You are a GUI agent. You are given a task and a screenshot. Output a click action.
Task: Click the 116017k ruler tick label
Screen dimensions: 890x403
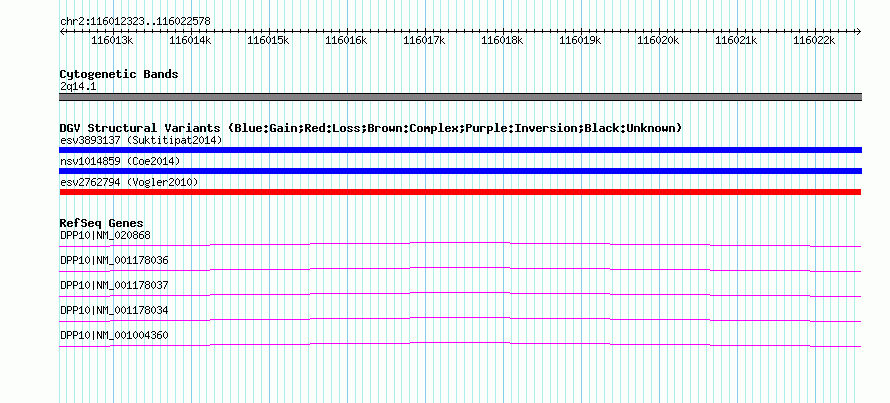pyautogui.click(x=424, y=40)
